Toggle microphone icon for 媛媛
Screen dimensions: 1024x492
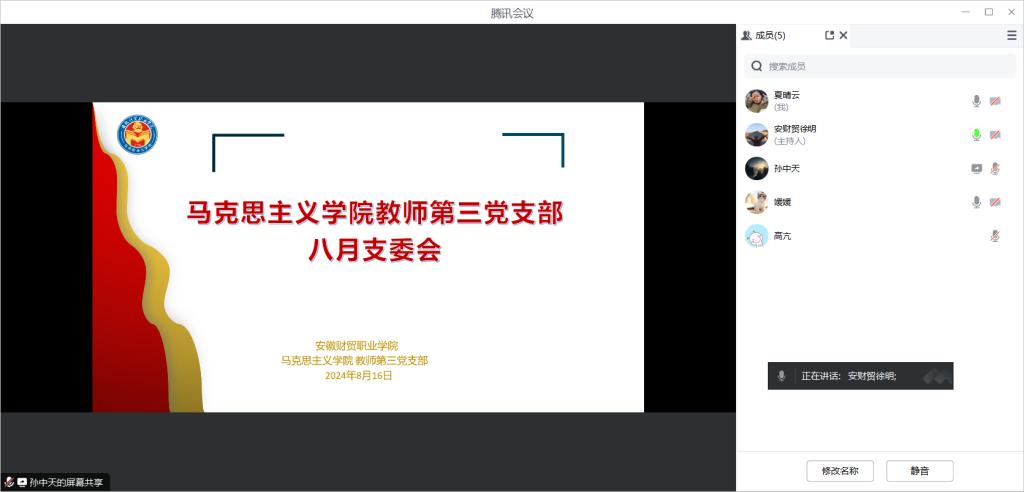pos(976,202)
